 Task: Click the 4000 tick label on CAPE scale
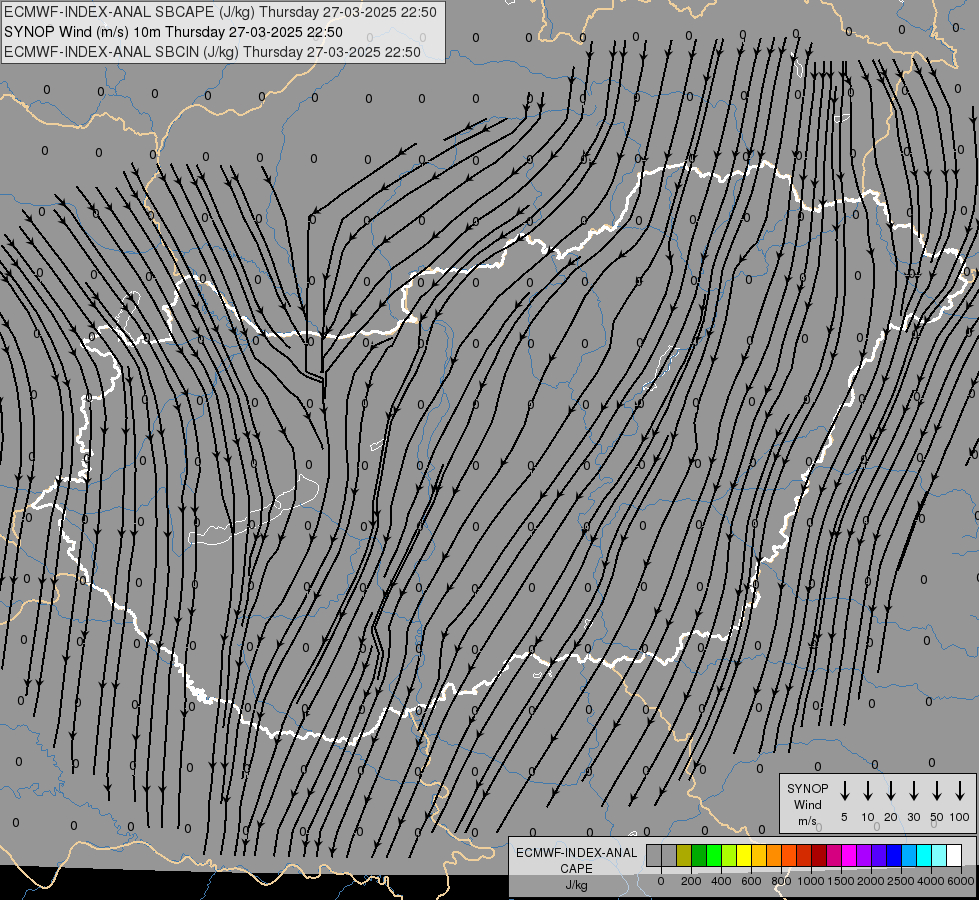(931, 881)
